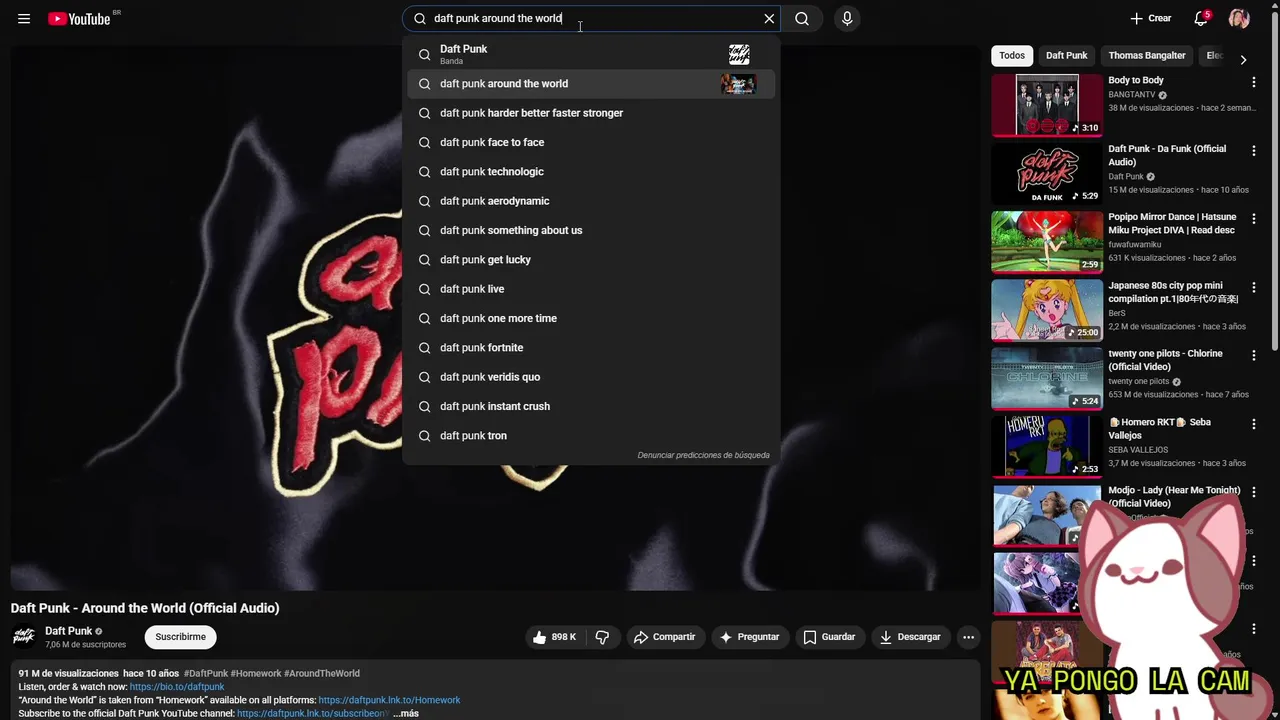The height and width of the screenshot is (720, 1280).
Task: Select the Thomas Bangalter filter chip
Action: pos(1147,56)
